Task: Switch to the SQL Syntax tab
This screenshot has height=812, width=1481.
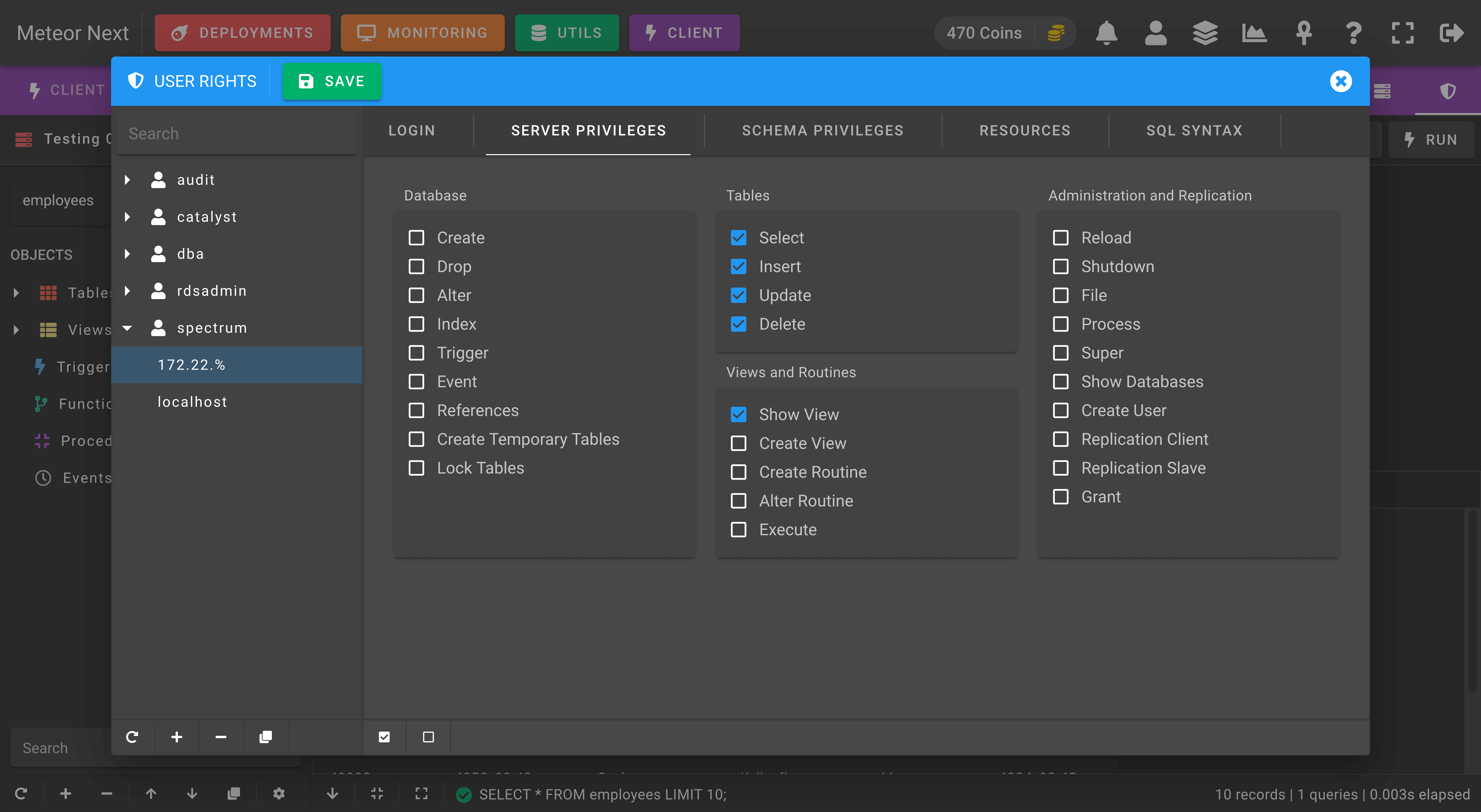Action: point(1195,131)
